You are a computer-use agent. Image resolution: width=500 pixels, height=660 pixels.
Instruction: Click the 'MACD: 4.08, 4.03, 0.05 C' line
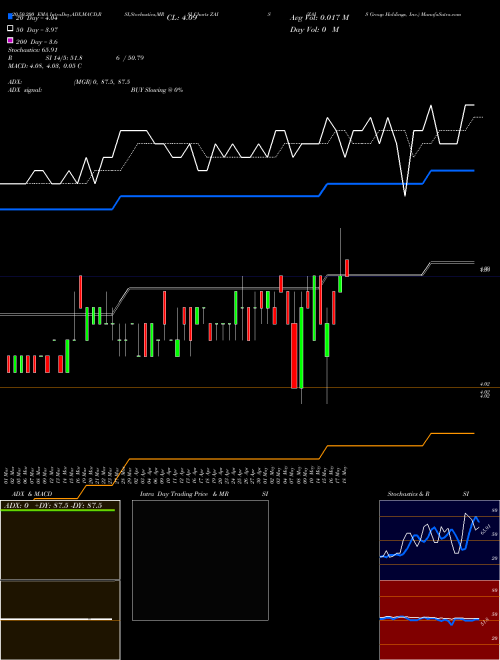point(45,66)
